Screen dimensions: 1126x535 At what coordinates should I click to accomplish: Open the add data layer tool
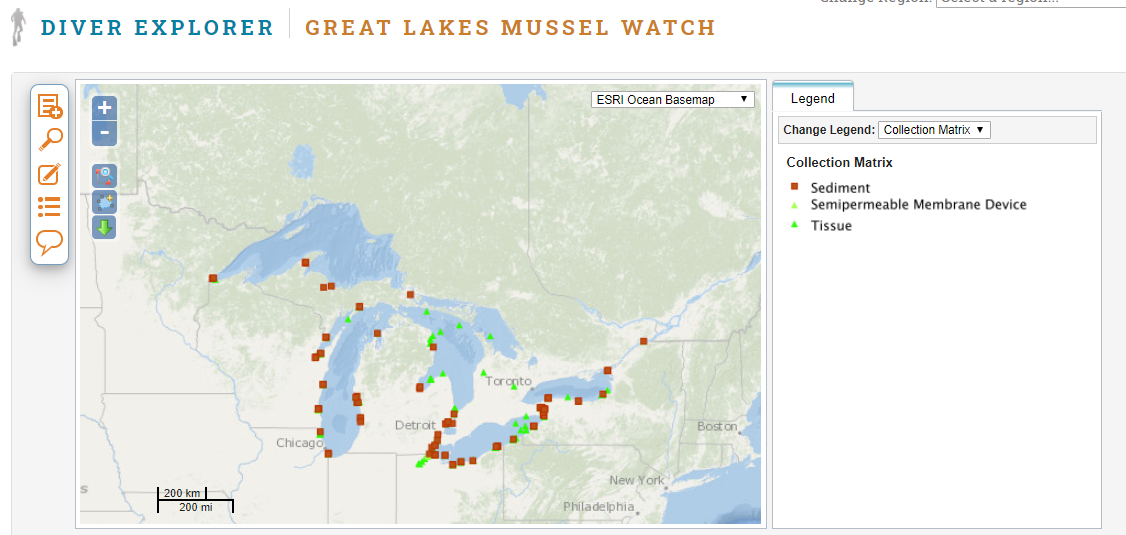(x=50, y=106)
